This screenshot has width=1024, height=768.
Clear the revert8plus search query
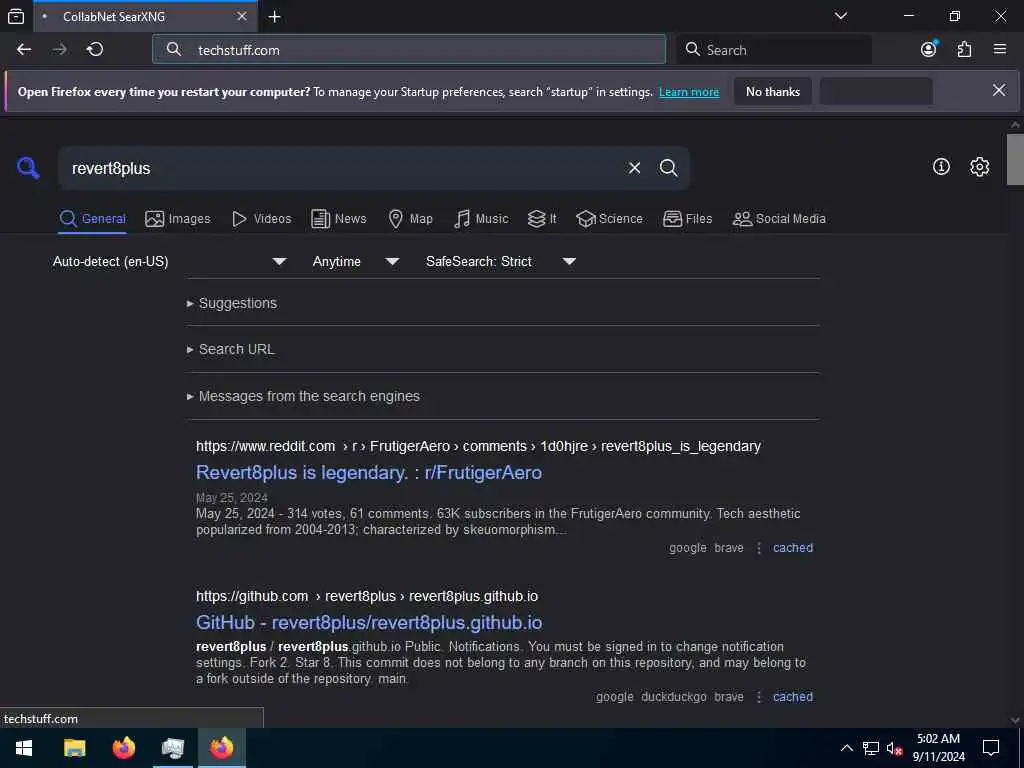[634, 168]
